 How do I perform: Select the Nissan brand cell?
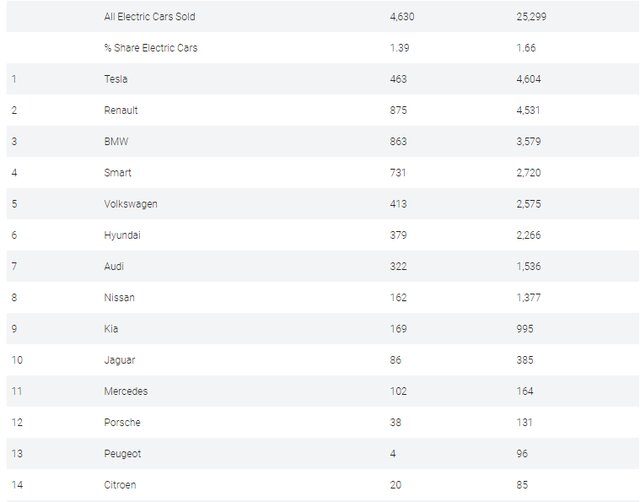[x=119, y=297]
